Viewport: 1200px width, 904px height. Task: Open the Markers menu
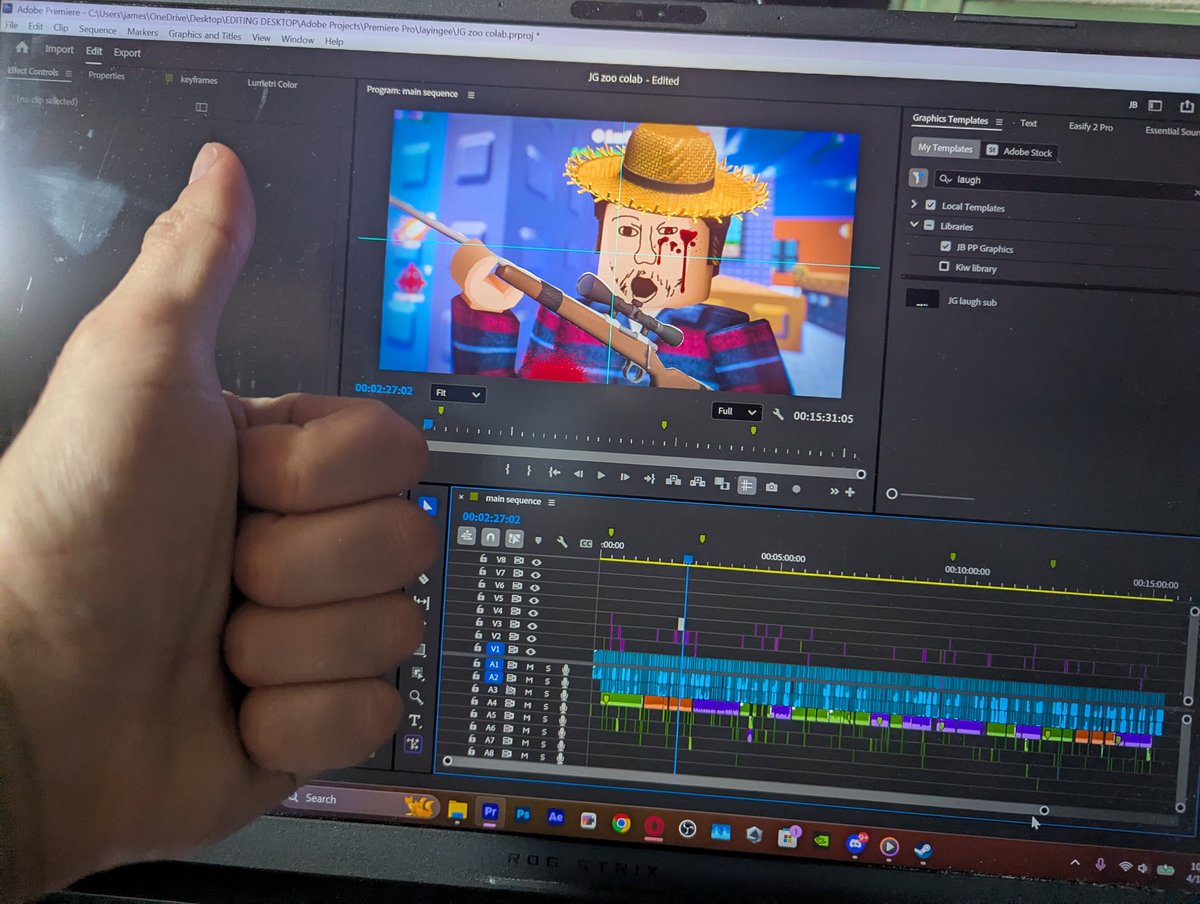click(x=142, y=32)
